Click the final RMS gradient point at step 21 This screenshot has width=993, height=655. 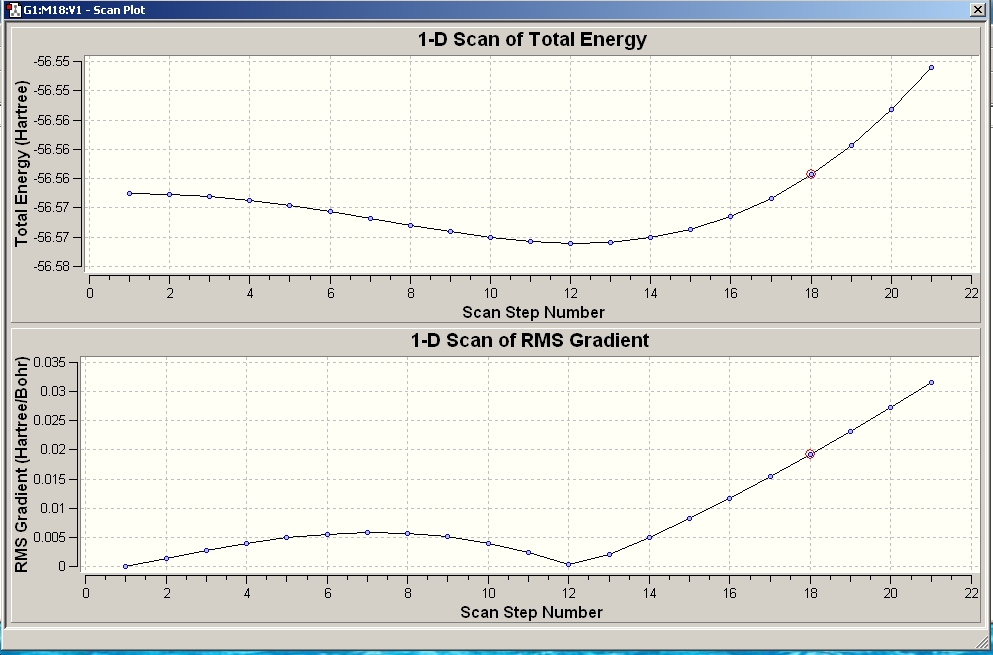931,383
